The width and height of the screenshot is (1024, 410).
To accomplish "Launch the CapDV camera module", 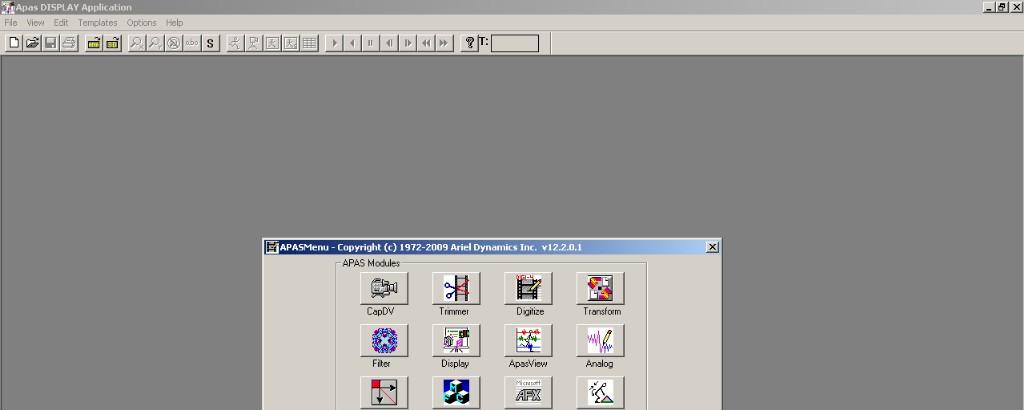I will click(384, 288).
